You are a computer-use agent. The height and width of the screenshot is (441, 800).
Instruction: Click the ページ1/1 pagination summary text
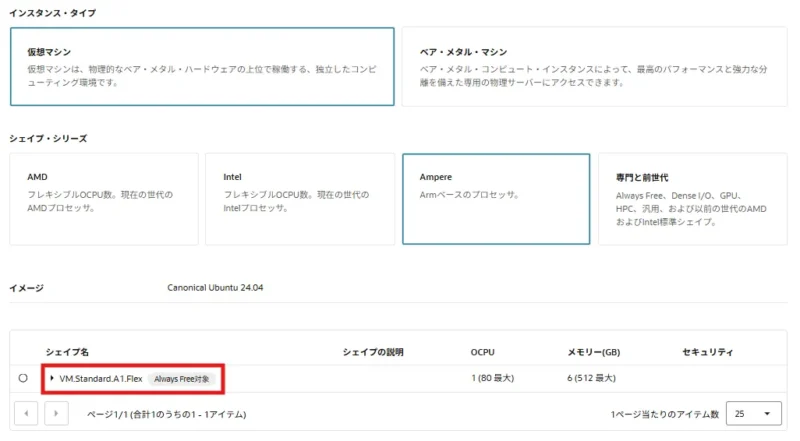point(166,414)
